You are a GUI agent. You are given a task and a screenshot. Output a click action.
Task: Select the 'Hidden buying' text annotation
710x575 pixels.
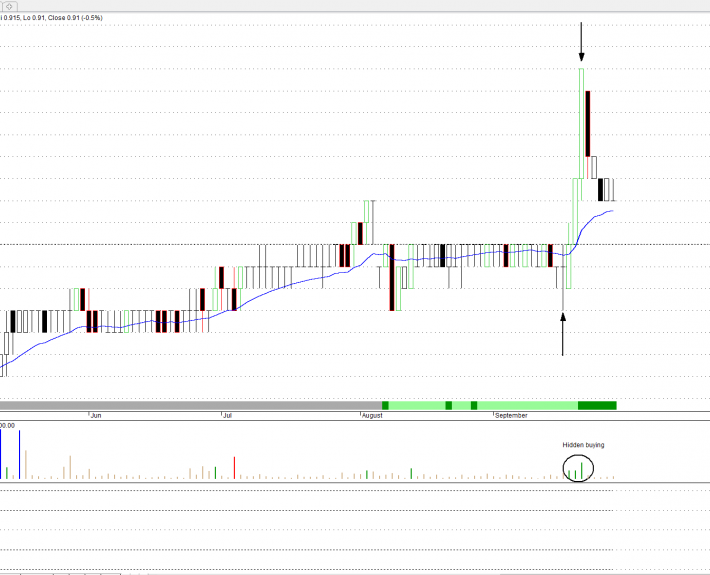coord(582,445)
